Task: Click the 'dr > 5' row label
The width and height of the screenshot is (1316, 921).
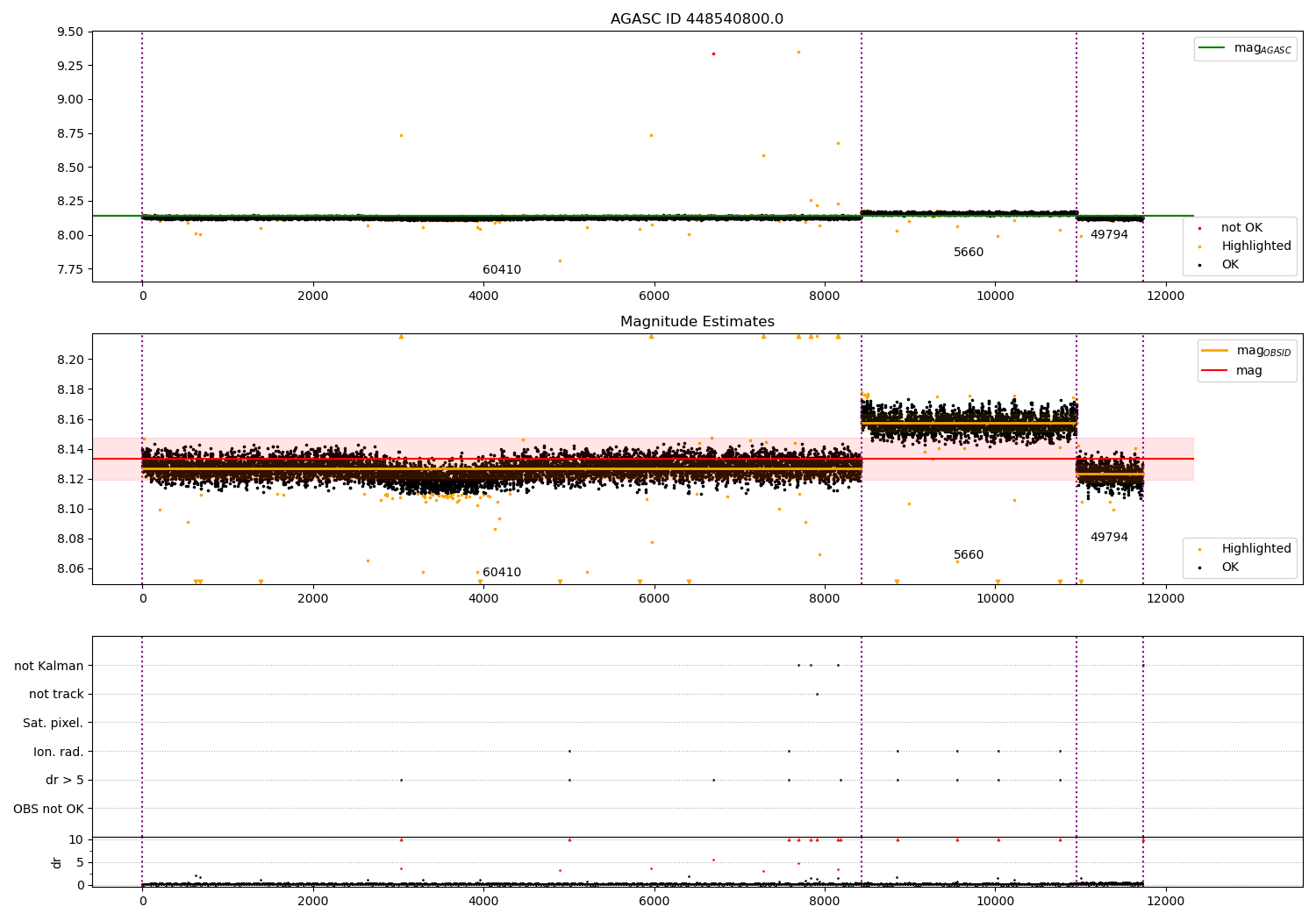Action: click(x=65, y=780)
